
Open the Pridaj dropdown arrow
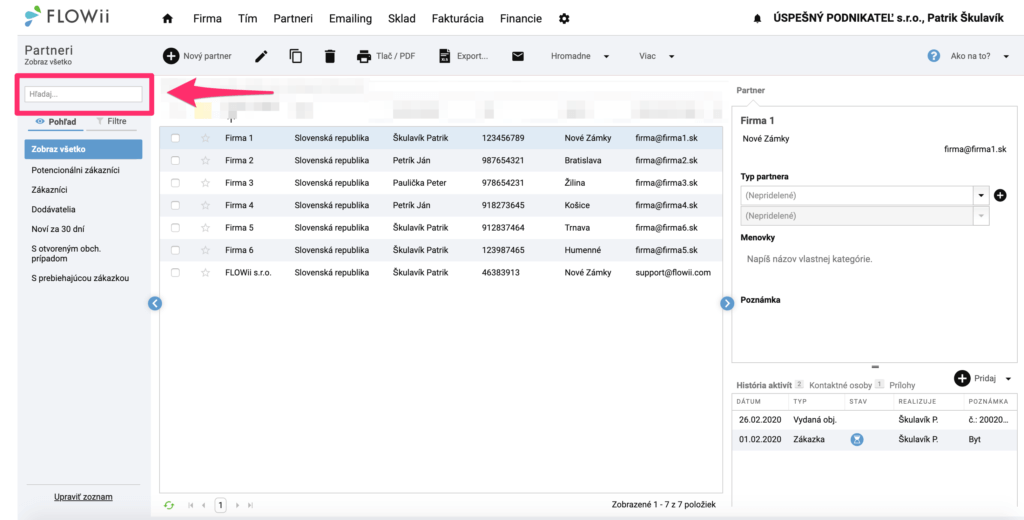pyautogui.click(x=1008, y=378)
